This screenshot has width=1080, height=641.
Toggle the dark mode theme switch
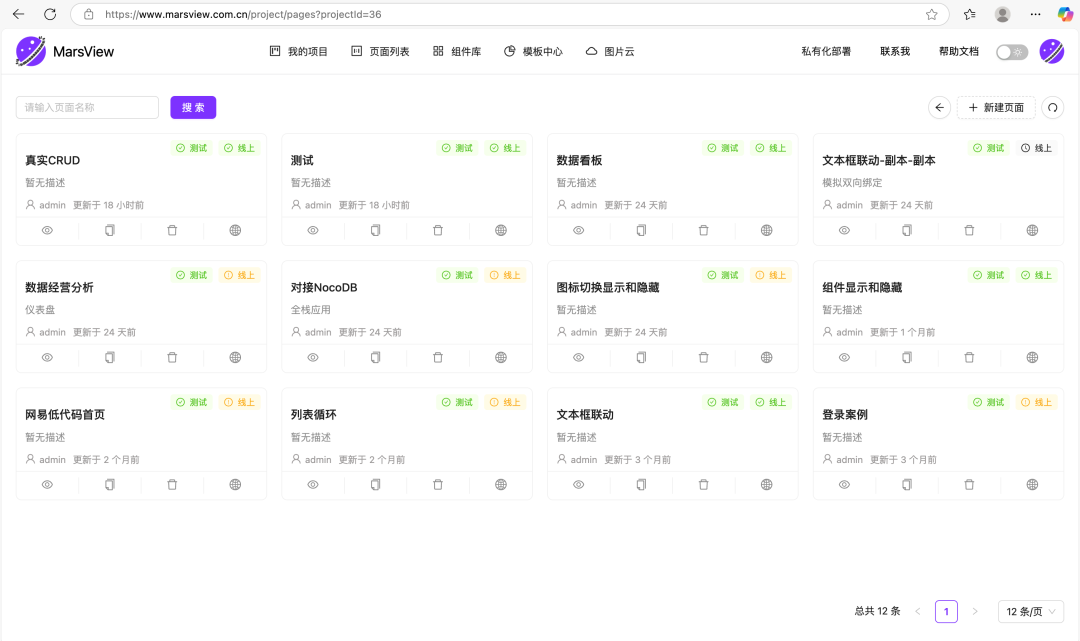pyautogui.click(x=1011, y=52)
